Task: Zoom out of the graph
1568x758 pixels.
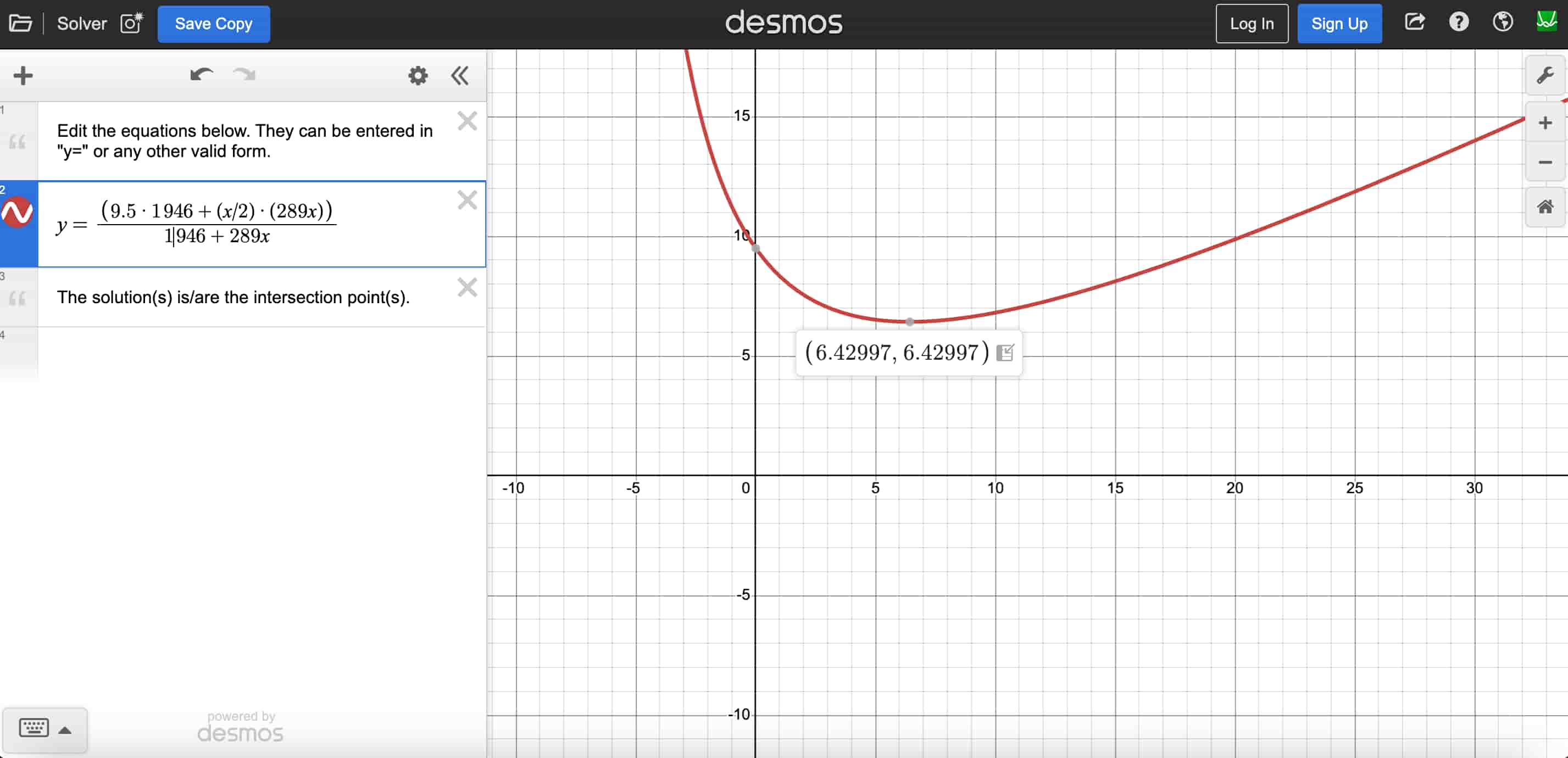Action: (1544, 163)
